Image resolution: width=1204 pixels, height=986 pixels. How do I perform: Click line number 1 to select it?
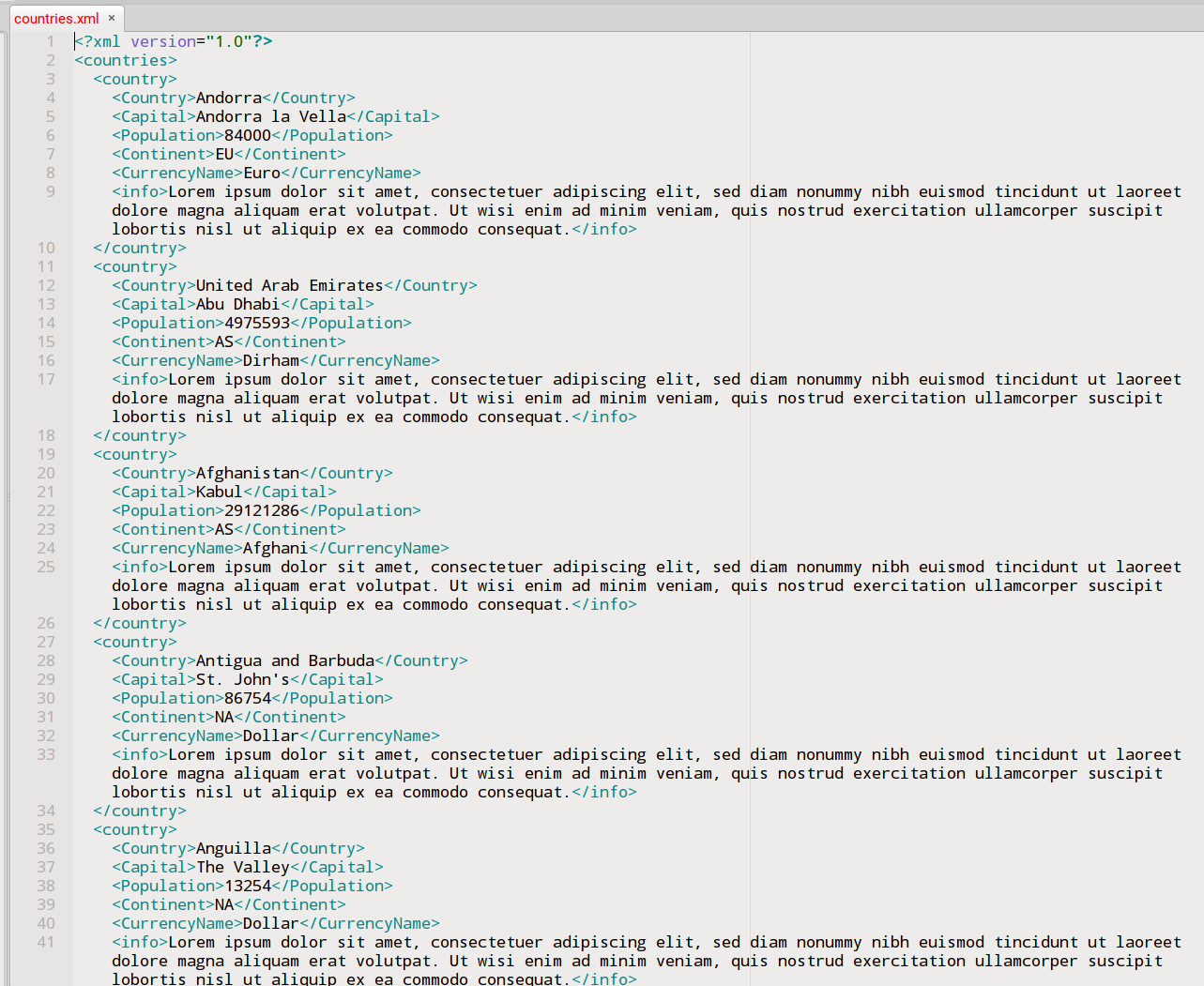pyautogui.click(x=50, y=41)
